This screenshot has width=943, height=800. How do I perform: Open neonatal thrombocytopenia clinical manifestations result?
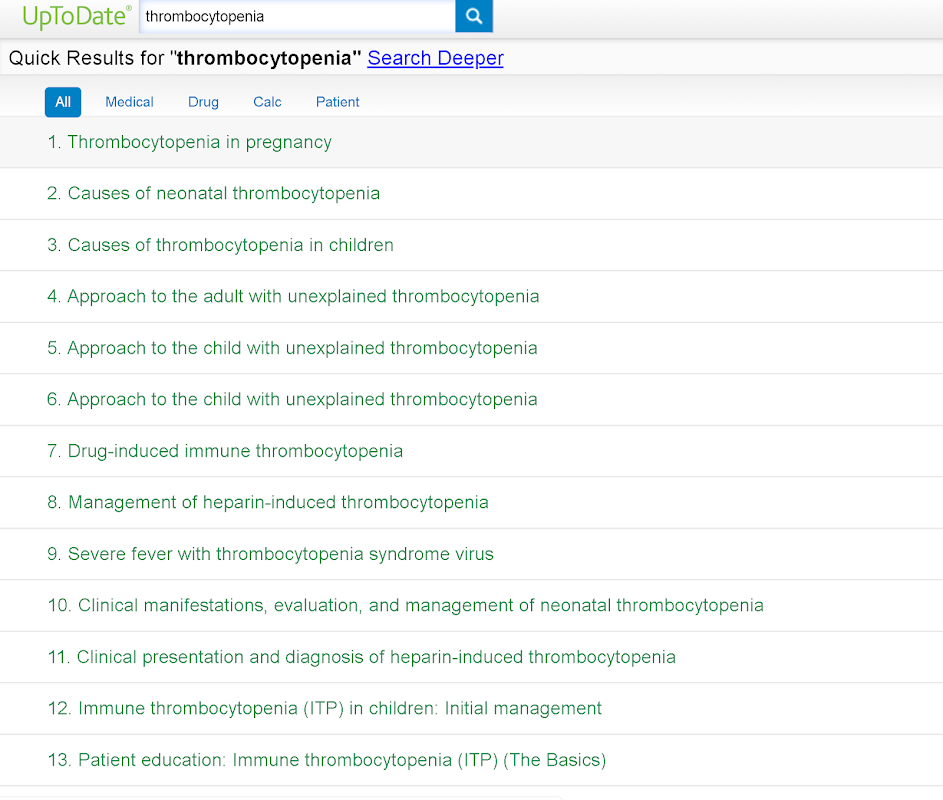[x=420, y=605]
